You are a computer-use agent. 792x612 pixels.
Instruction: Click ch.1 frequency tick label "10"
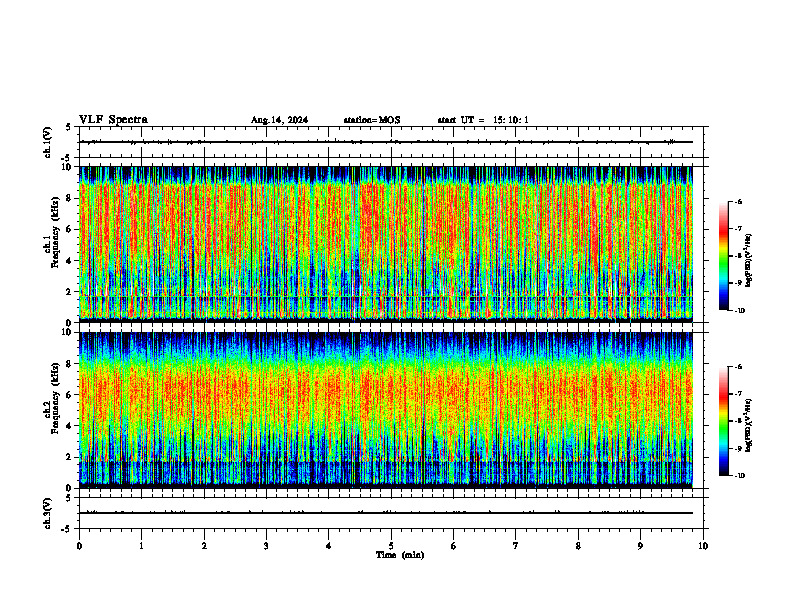[x=66, y=167]
